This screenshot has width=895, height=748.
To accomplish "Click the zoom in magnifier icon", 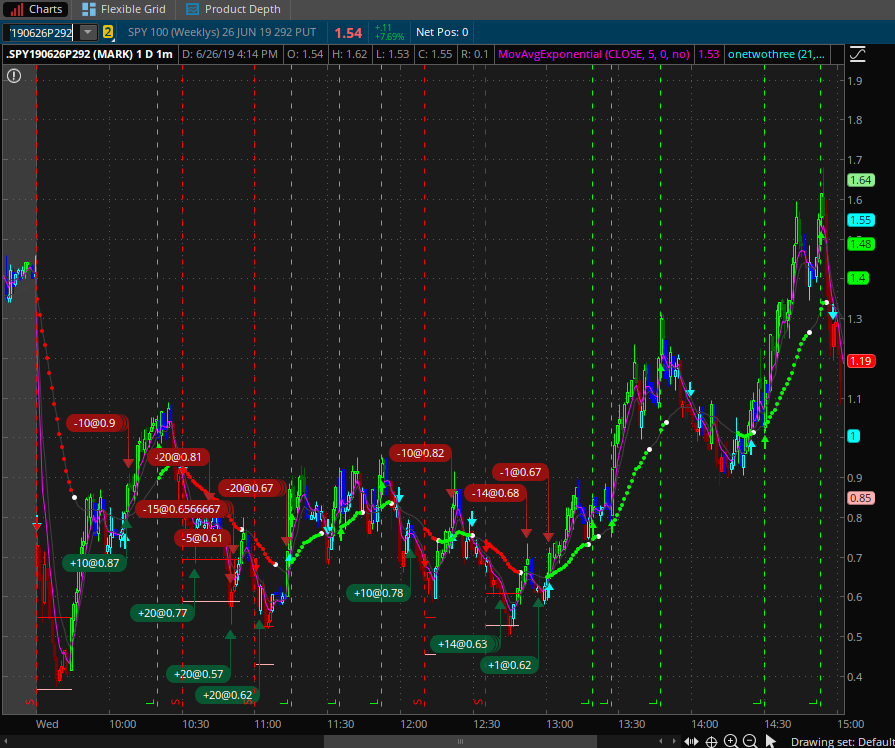I will tap(731, 741).
